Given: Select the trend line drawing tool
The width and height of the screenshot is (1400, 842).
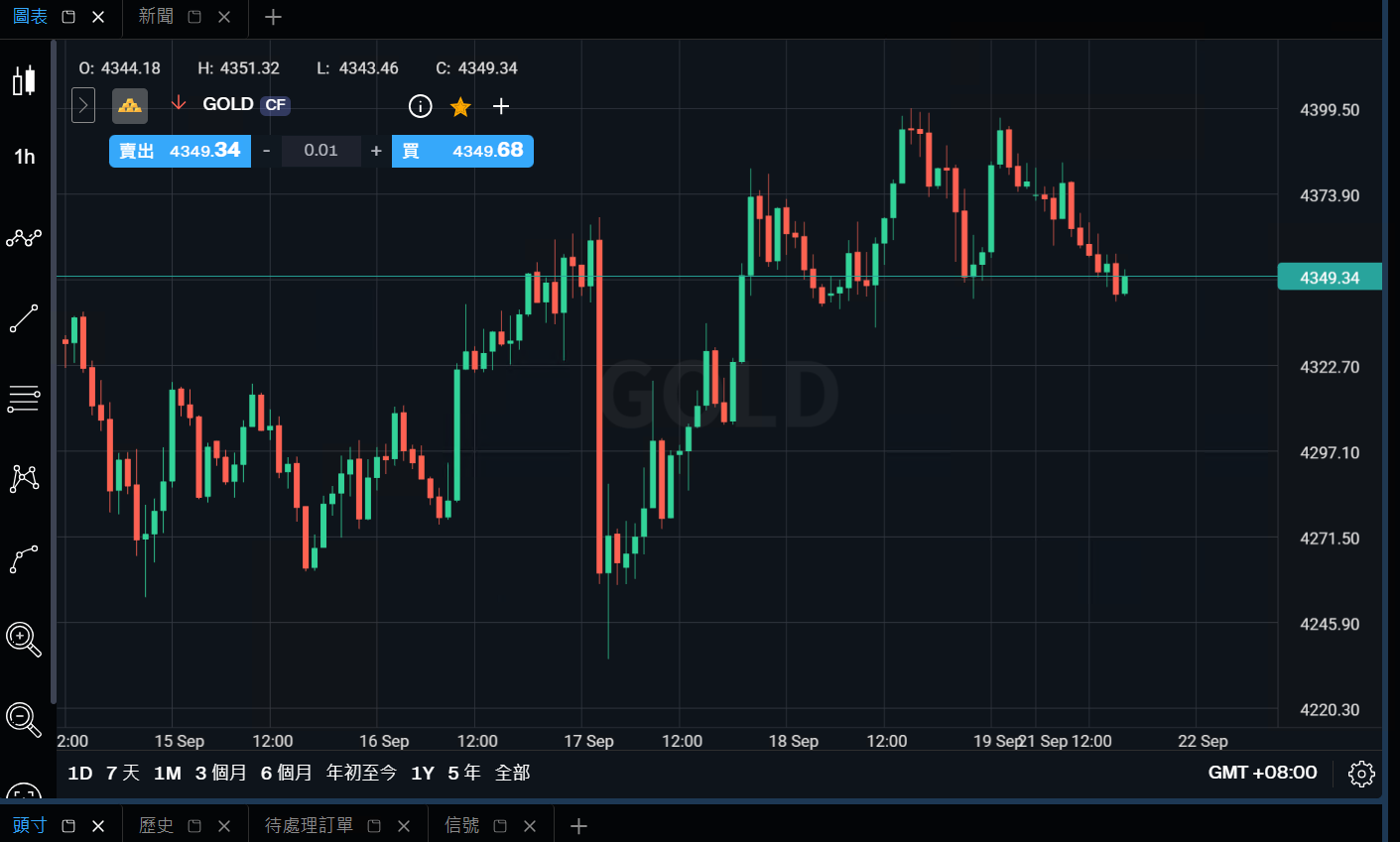Looking at the screenshot, I should (24, 318).
